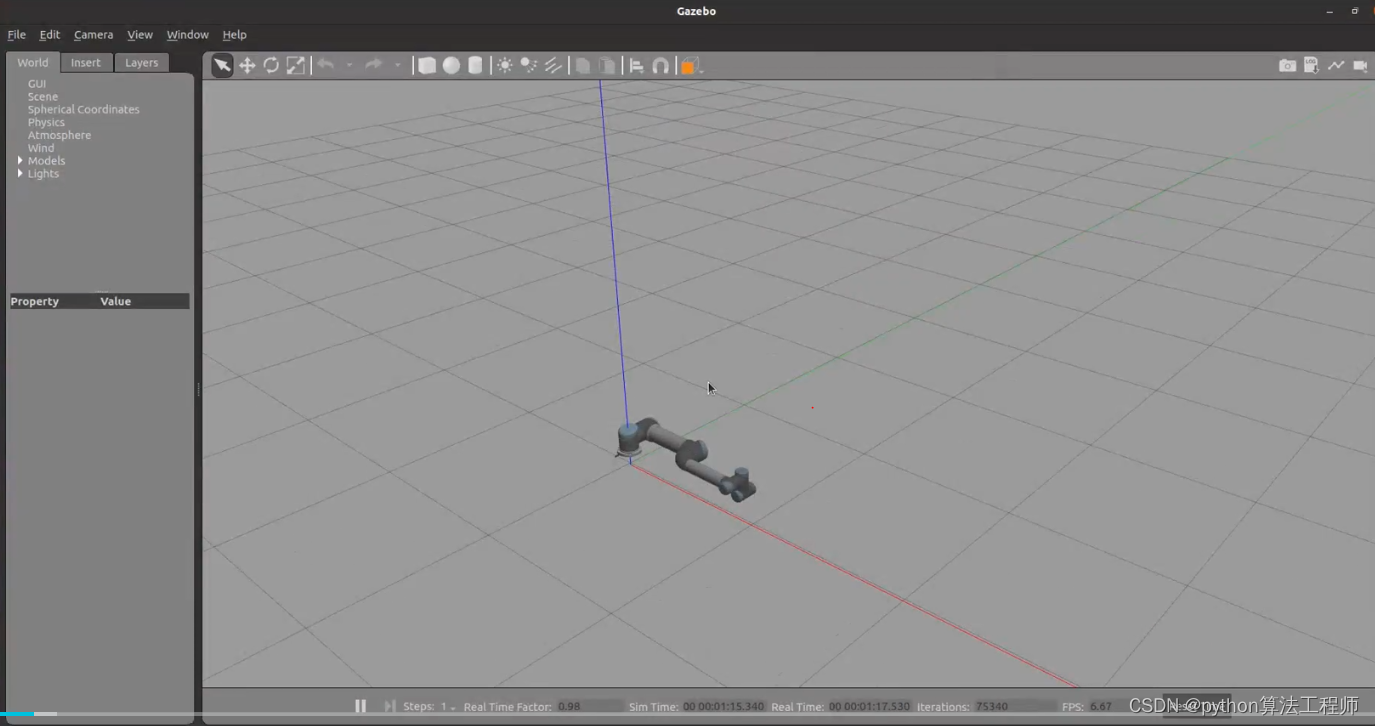
Task: Expand the Models tree arrow
Action: click(x=20, y=160)
